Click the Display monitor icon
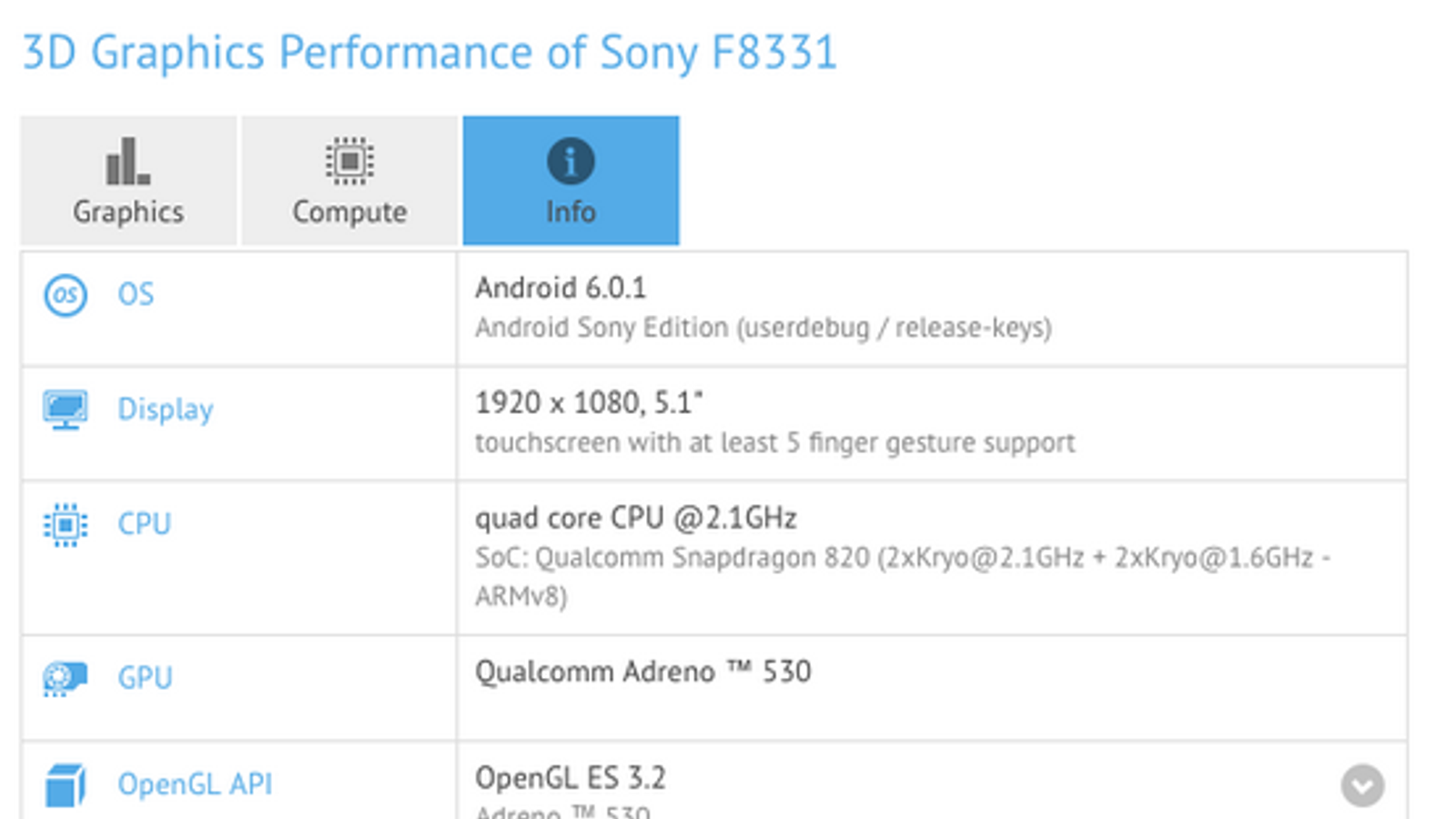The image size is (1456, 819). (x=66, y=409)
